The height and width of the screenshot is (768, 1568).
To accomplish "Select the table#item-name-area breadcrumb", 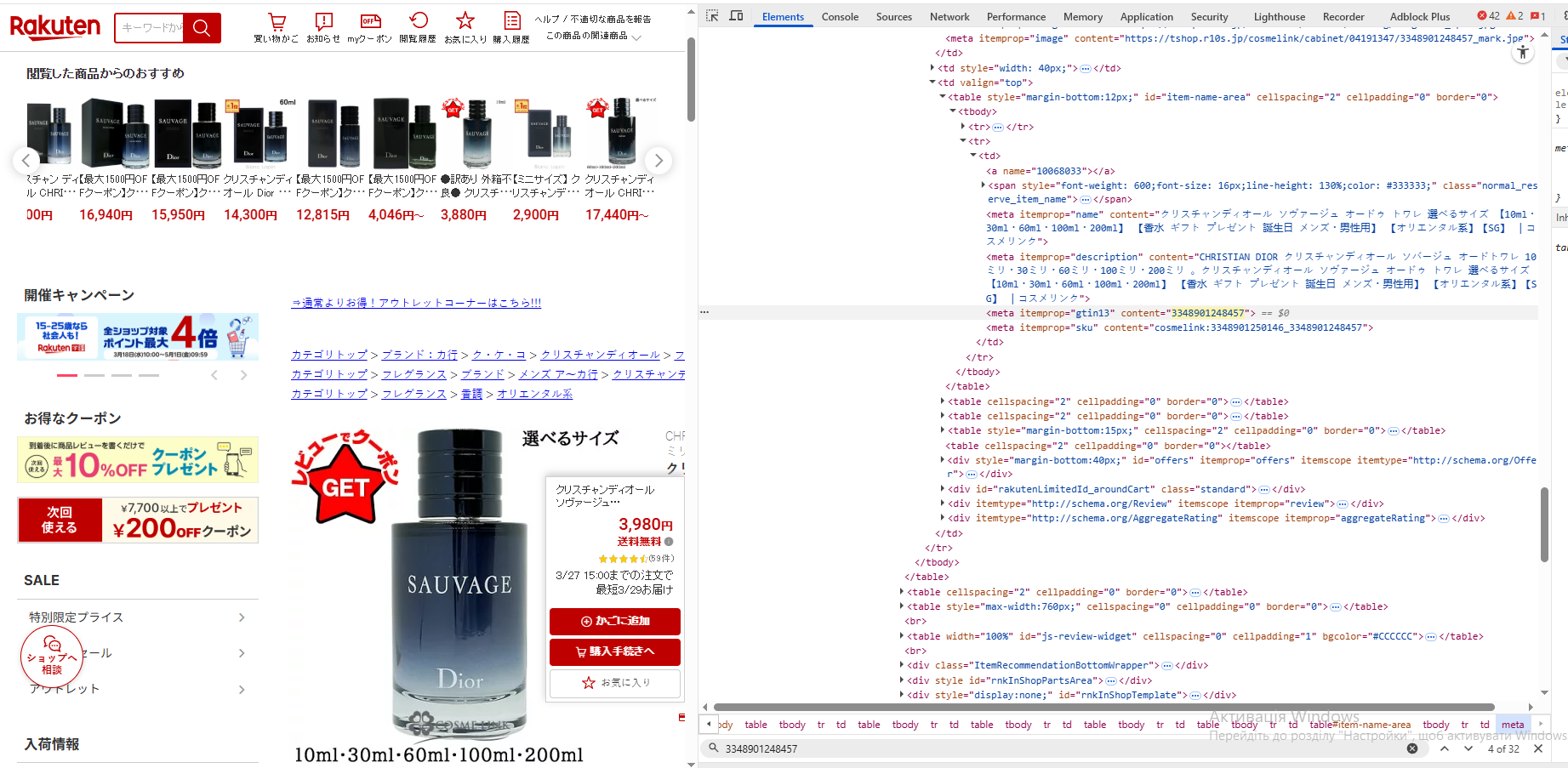I will pyautogui.click(x=1360, y=725).
